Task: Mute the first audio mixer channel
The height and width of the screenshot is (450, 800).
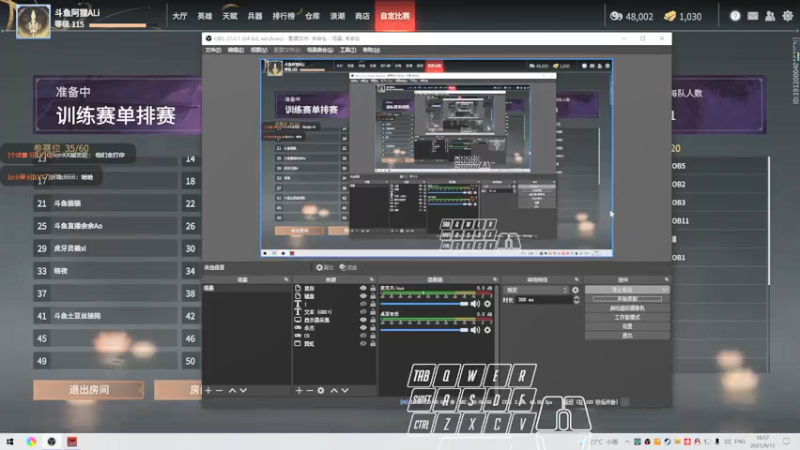Action: pyautogui.click(x=476, y=304)
